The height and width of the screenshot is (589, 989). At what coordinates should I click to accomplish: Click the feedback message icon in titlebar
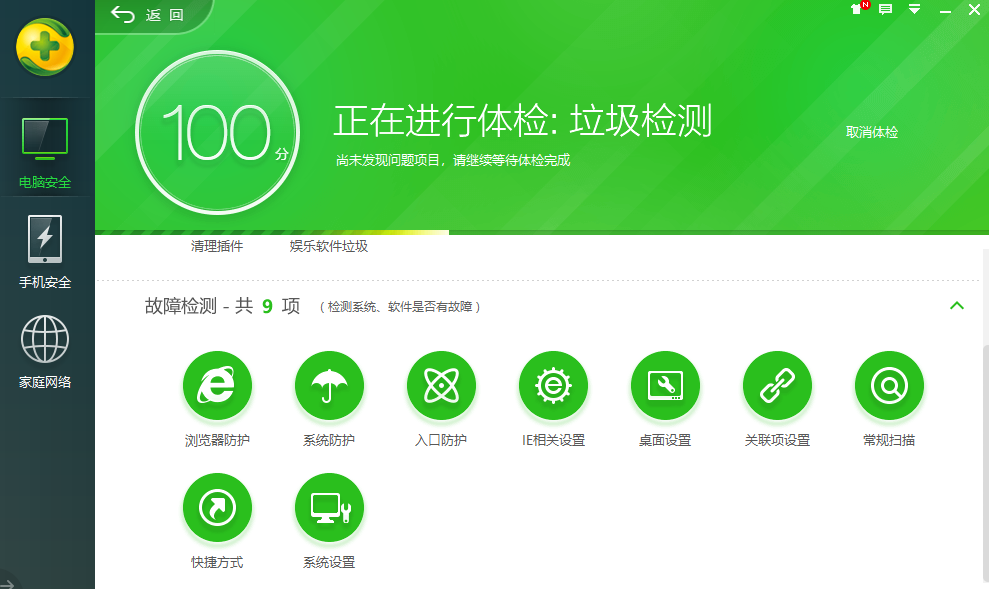pyautogui.click(x=884, y=9)
